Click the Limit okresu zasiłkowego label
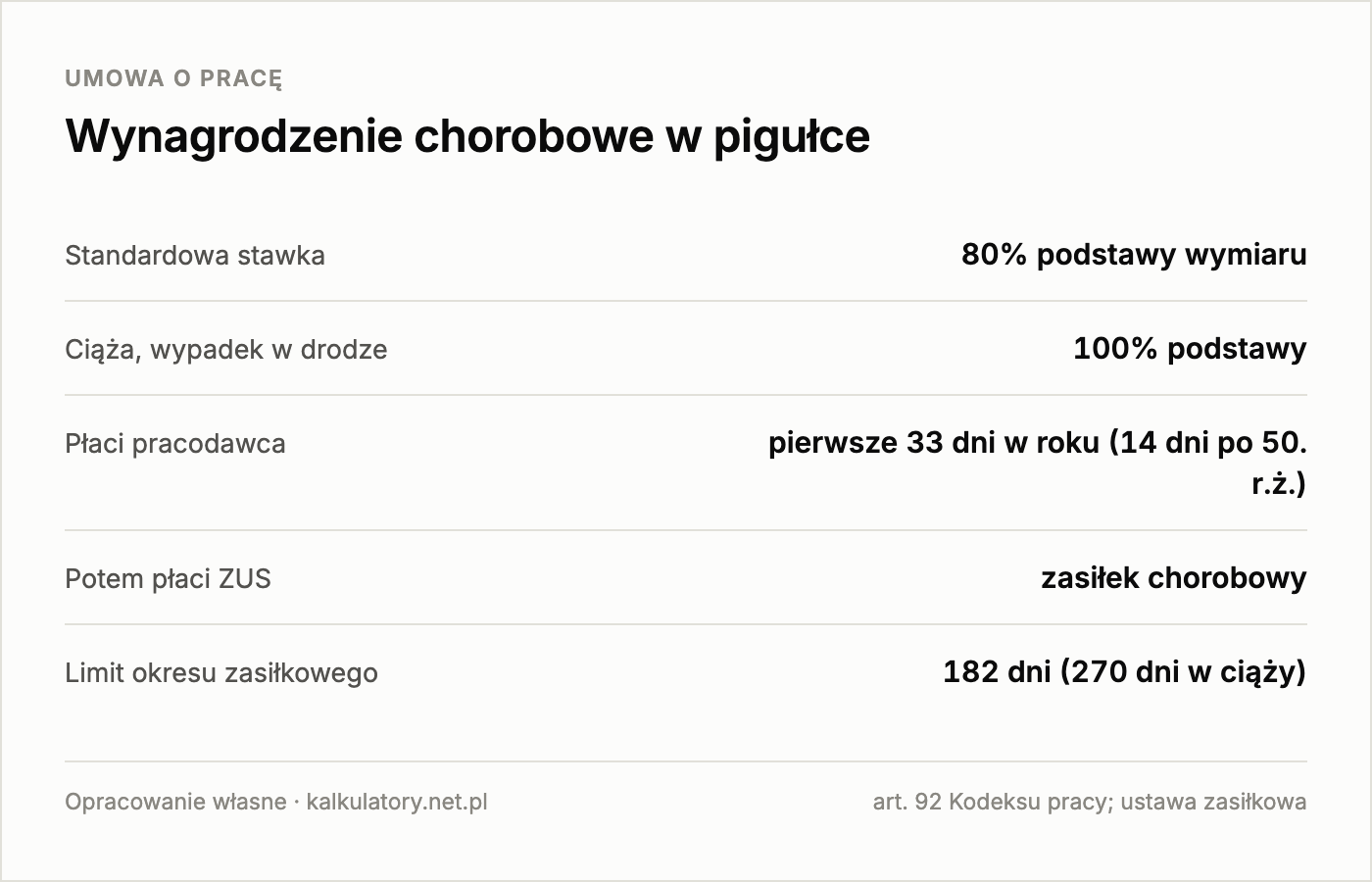This screenshot has height=882, width=1372. tap(221, 673)
